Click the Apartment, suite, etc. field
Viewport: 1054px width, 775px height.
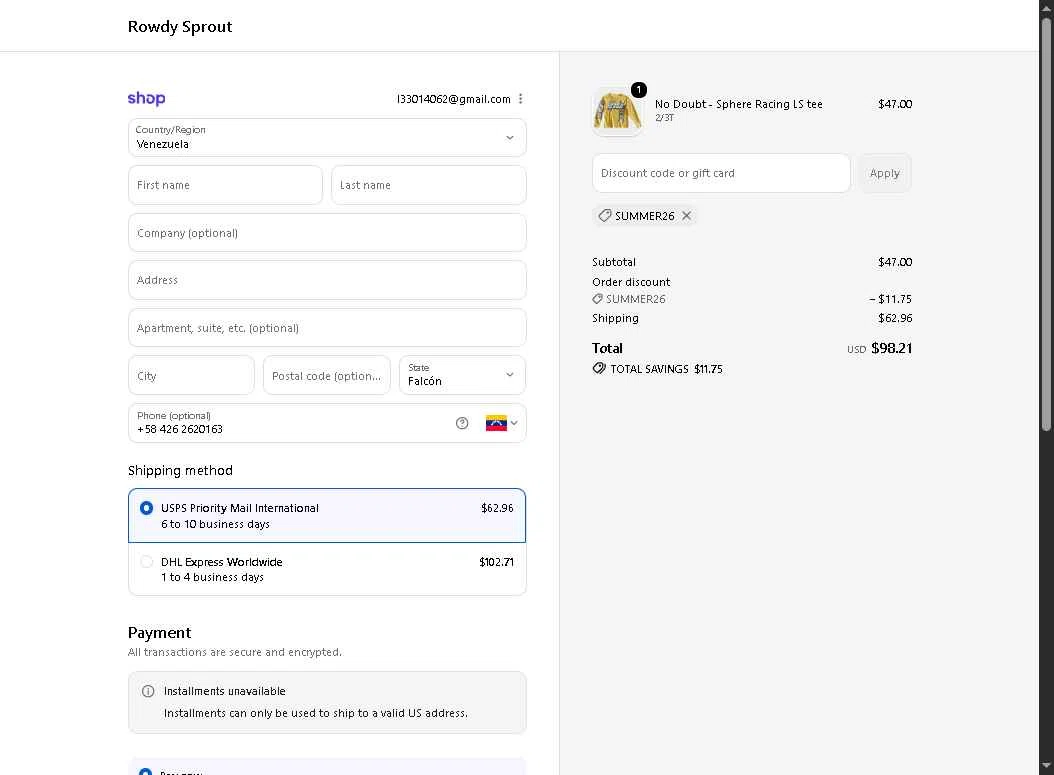(x=327, y=328)
